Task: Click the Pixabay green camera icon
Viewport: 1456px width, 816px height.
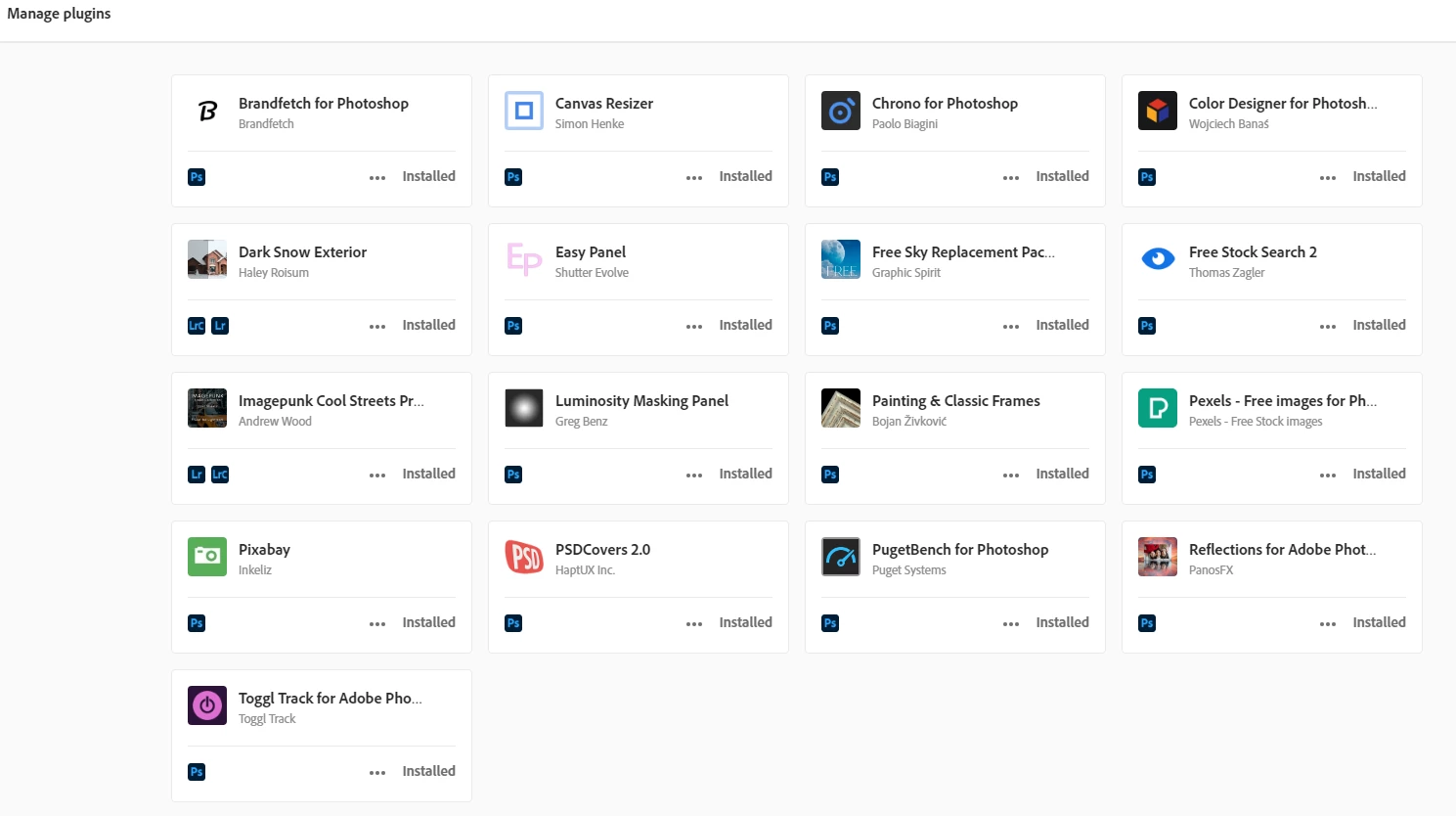Action: tap(207, 558)
